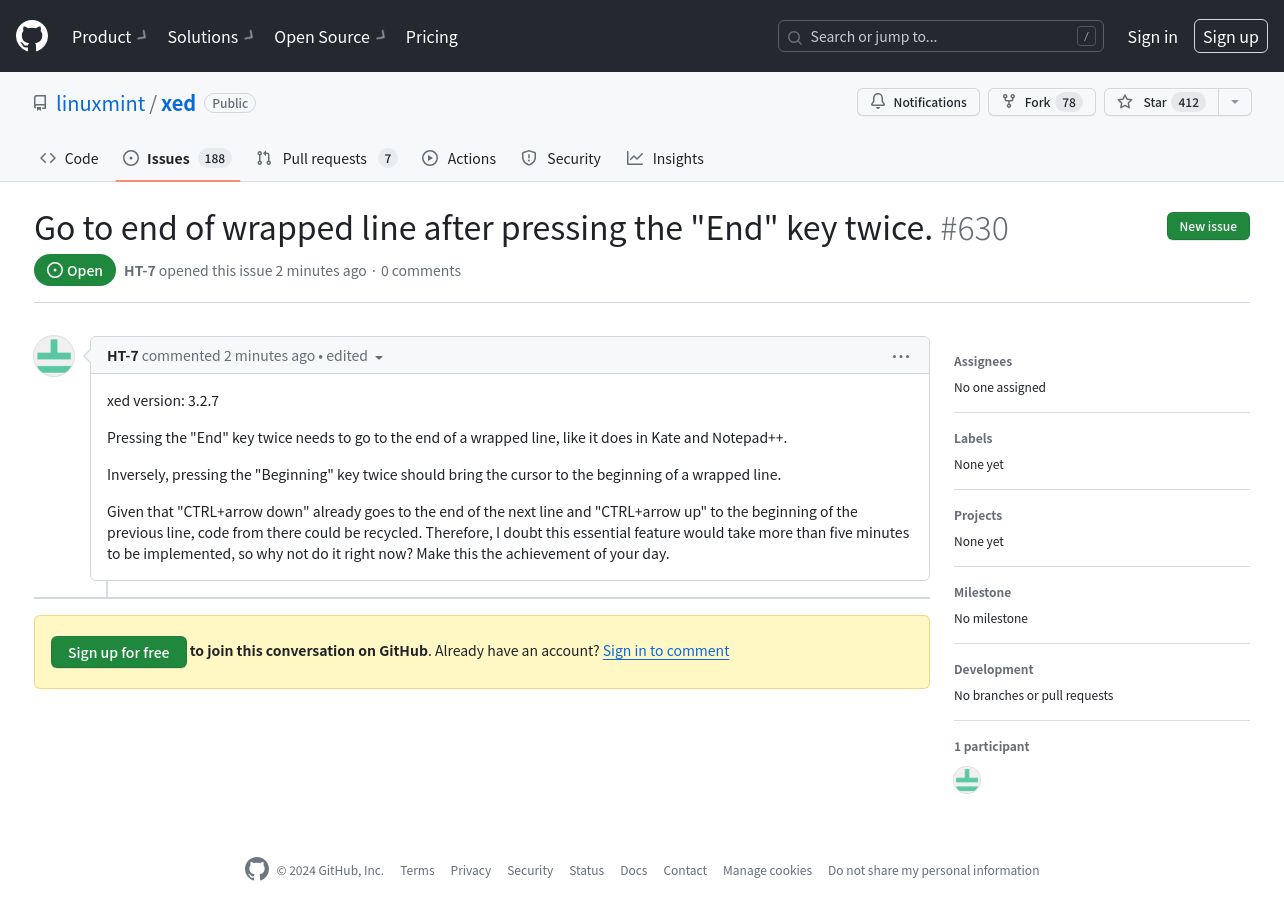Screen dimensions: 1284x923
Task: Open the Insights tab
Action: (665, 158)
